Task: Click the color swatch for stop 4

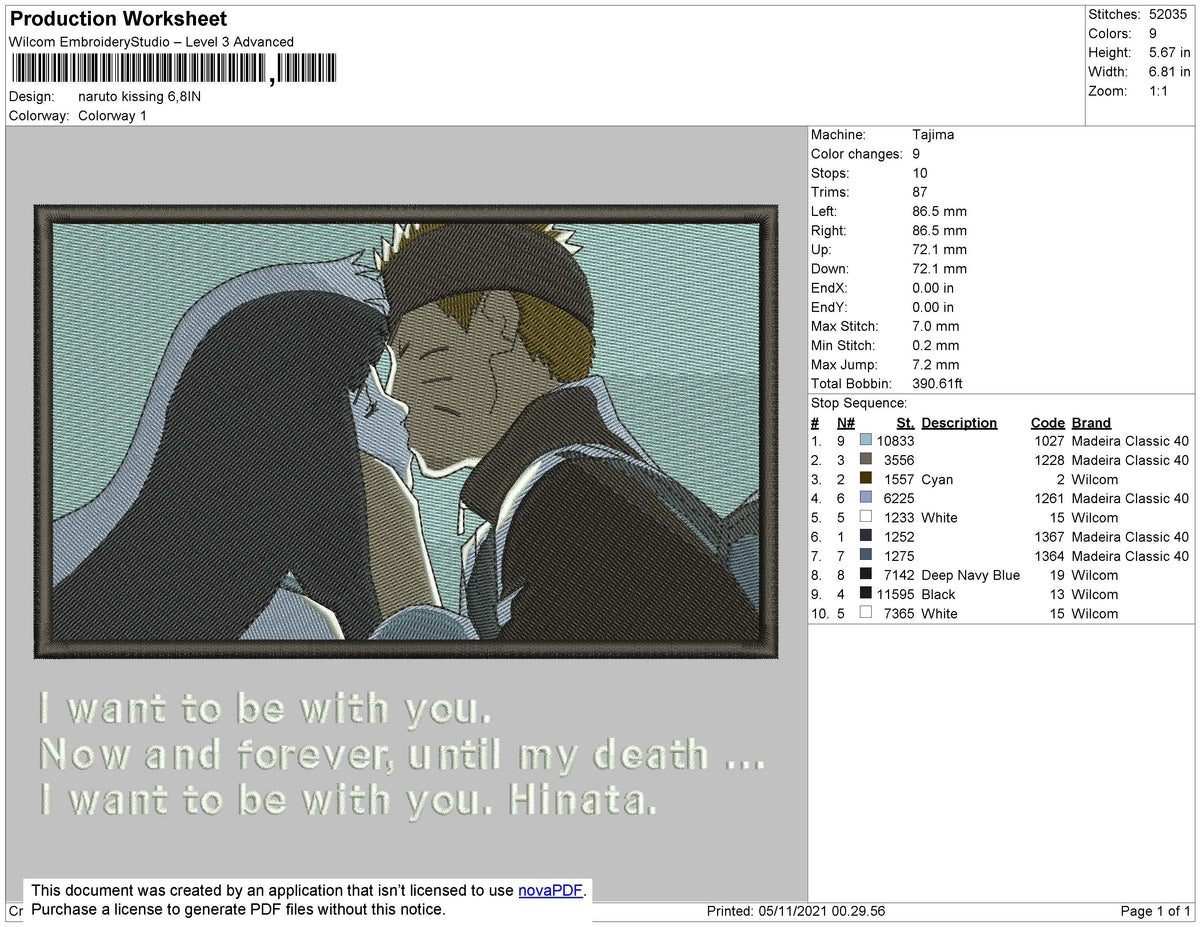Action: point(866,498)
